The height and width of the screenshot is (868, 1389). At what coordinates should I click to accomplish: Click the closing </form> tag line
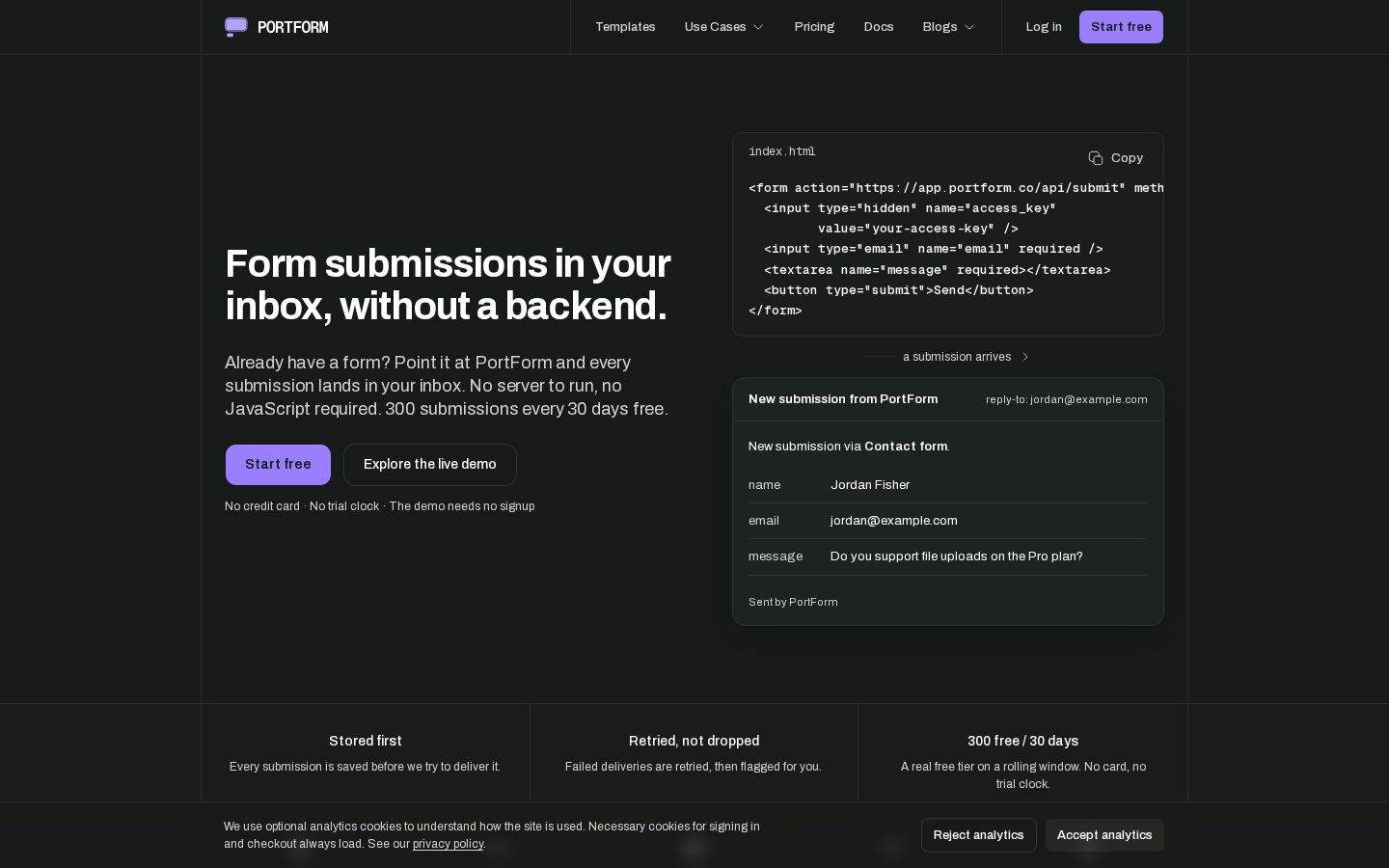776,311
